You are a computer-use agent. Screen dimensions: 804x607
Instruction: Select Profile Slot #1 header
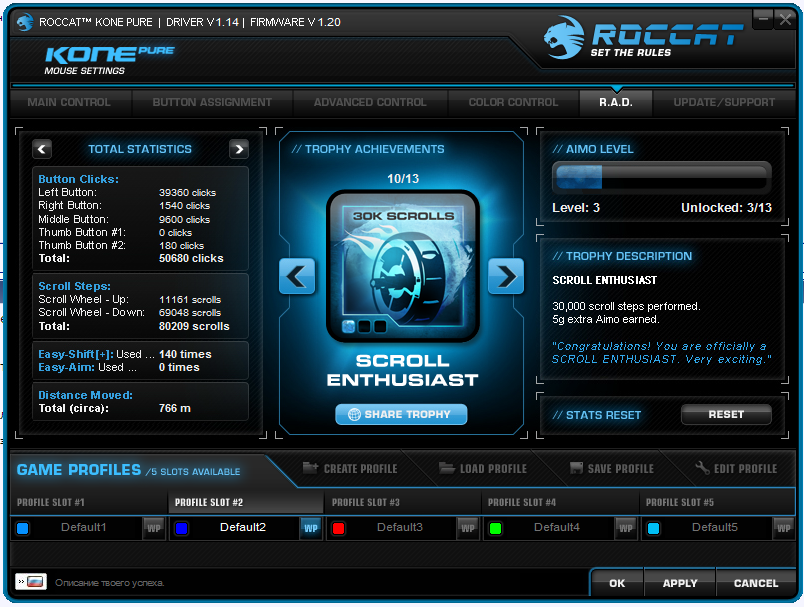coord(89,502)
